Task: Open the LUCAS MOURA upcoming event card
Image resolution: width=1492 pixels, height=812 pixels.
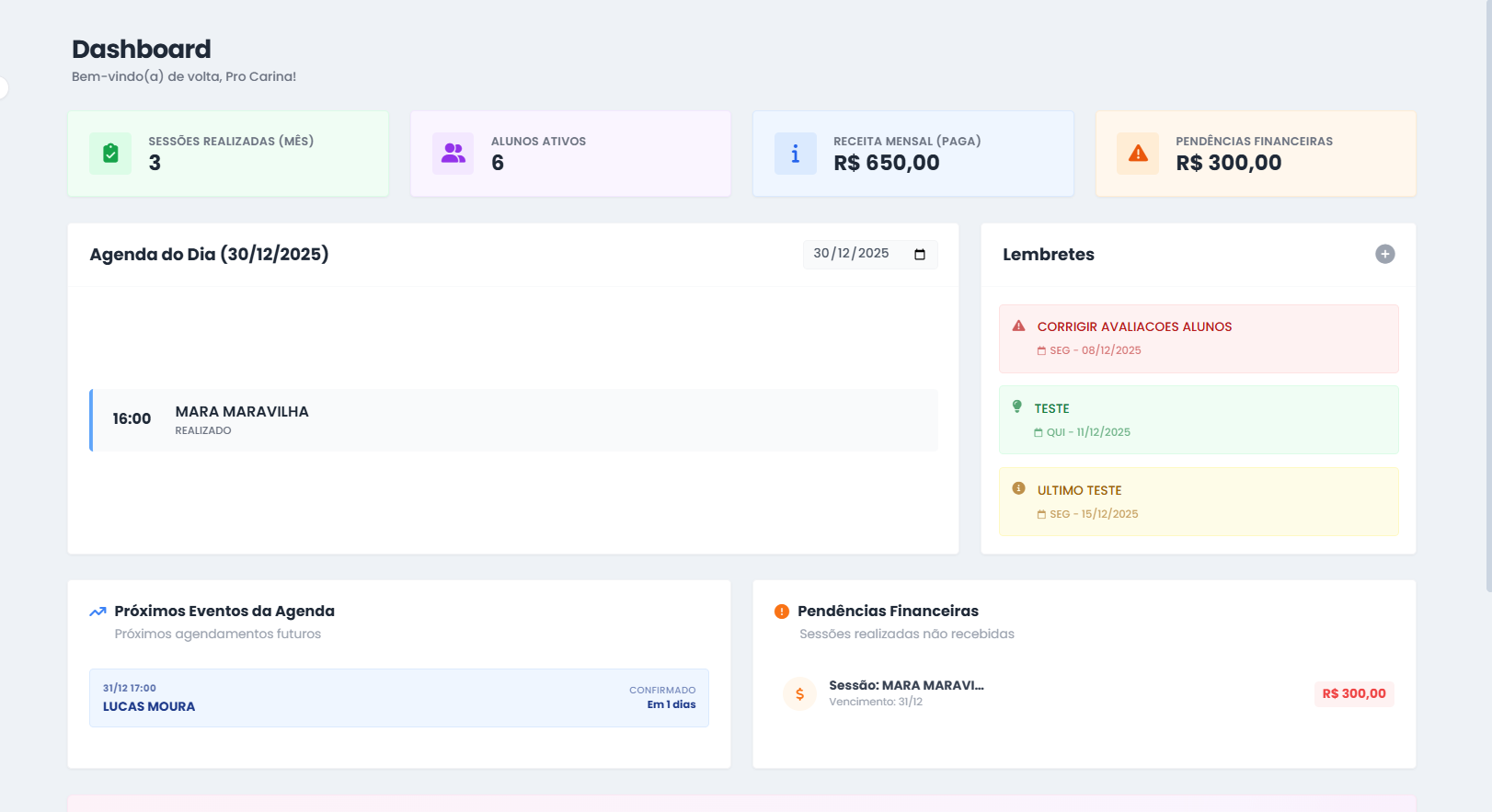Action: coord(399,698)
